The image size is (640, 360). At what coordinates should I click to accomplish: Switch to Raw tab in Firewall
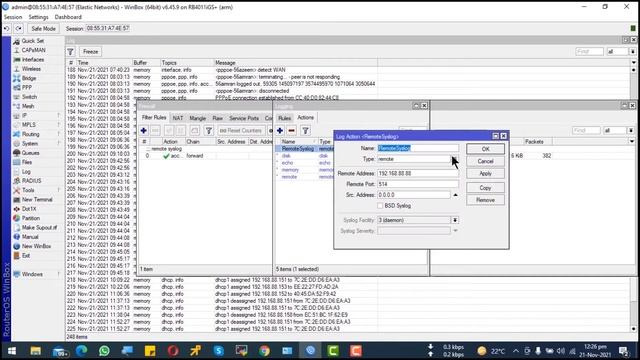[218, 118]
